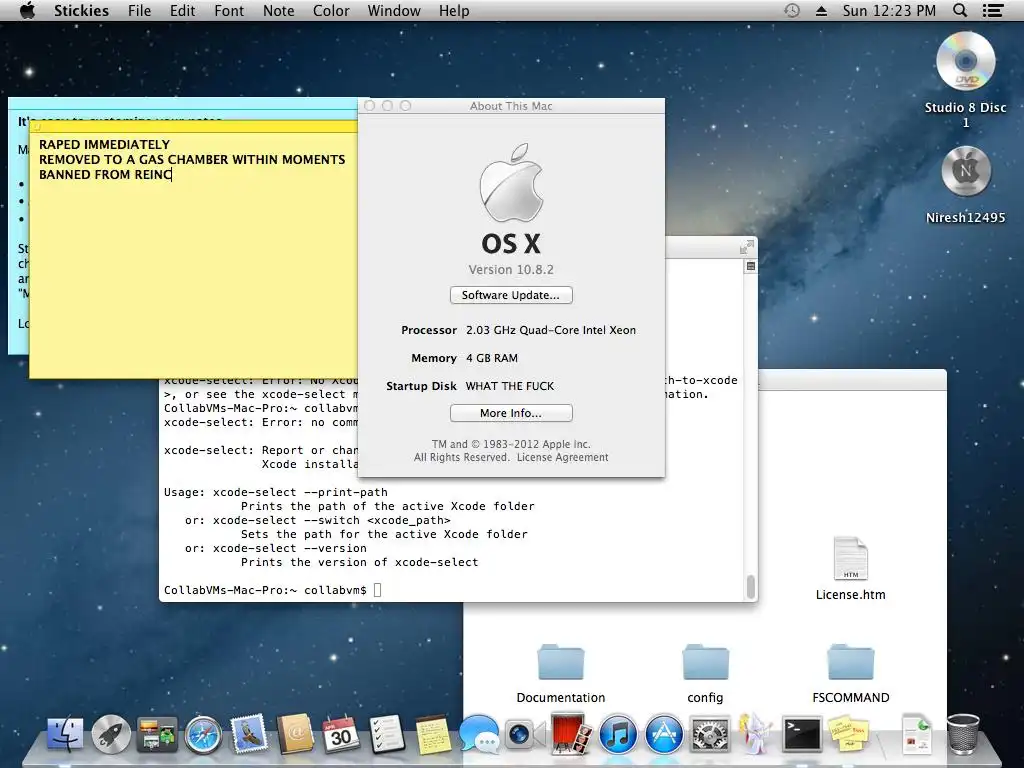1024x768 pixels.
Task: Click Time Machine icon in menu bar
Action: coord(792,10)
